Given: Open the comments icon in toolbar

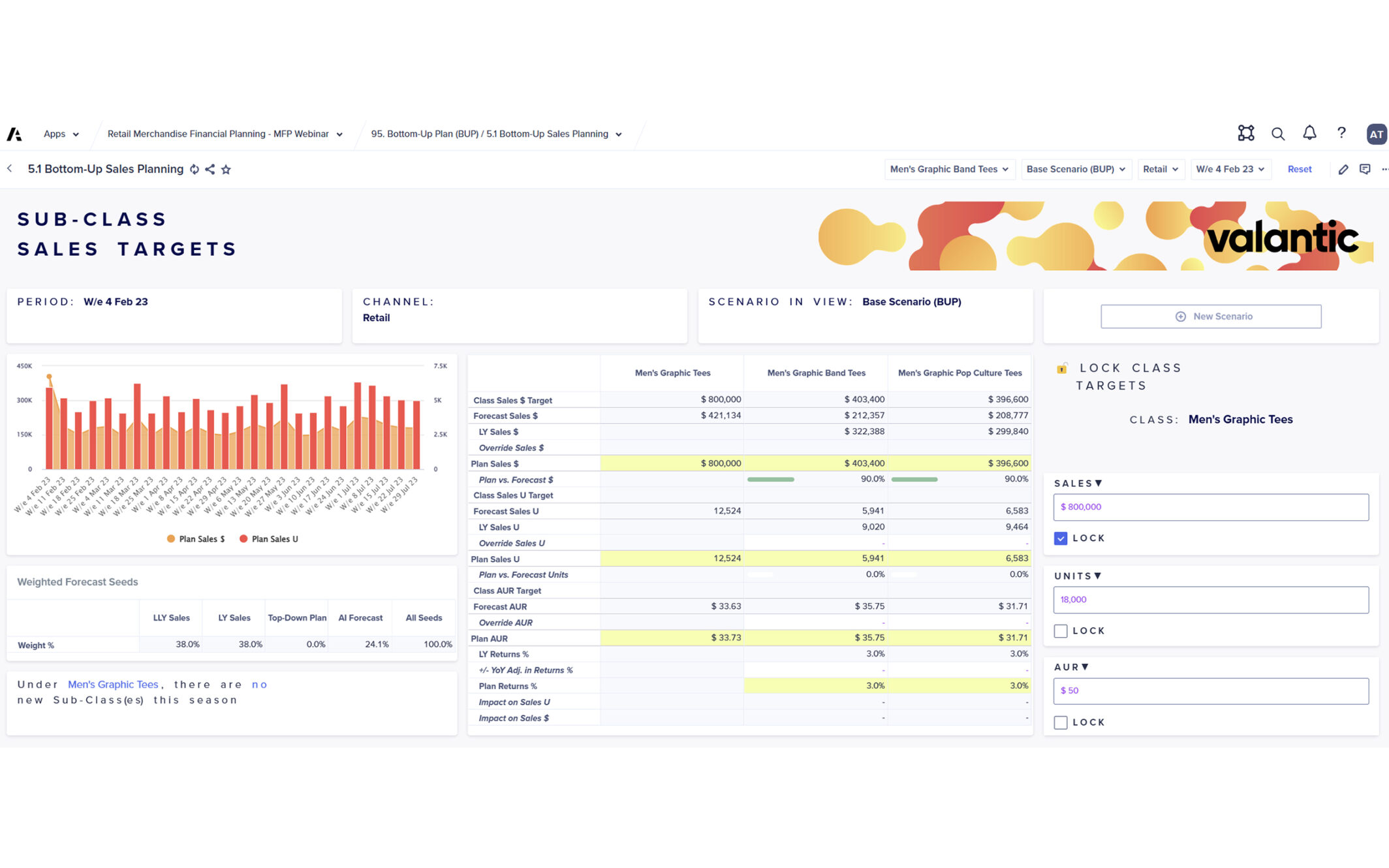Looking at the screenshot, I should pos(1365,170).
